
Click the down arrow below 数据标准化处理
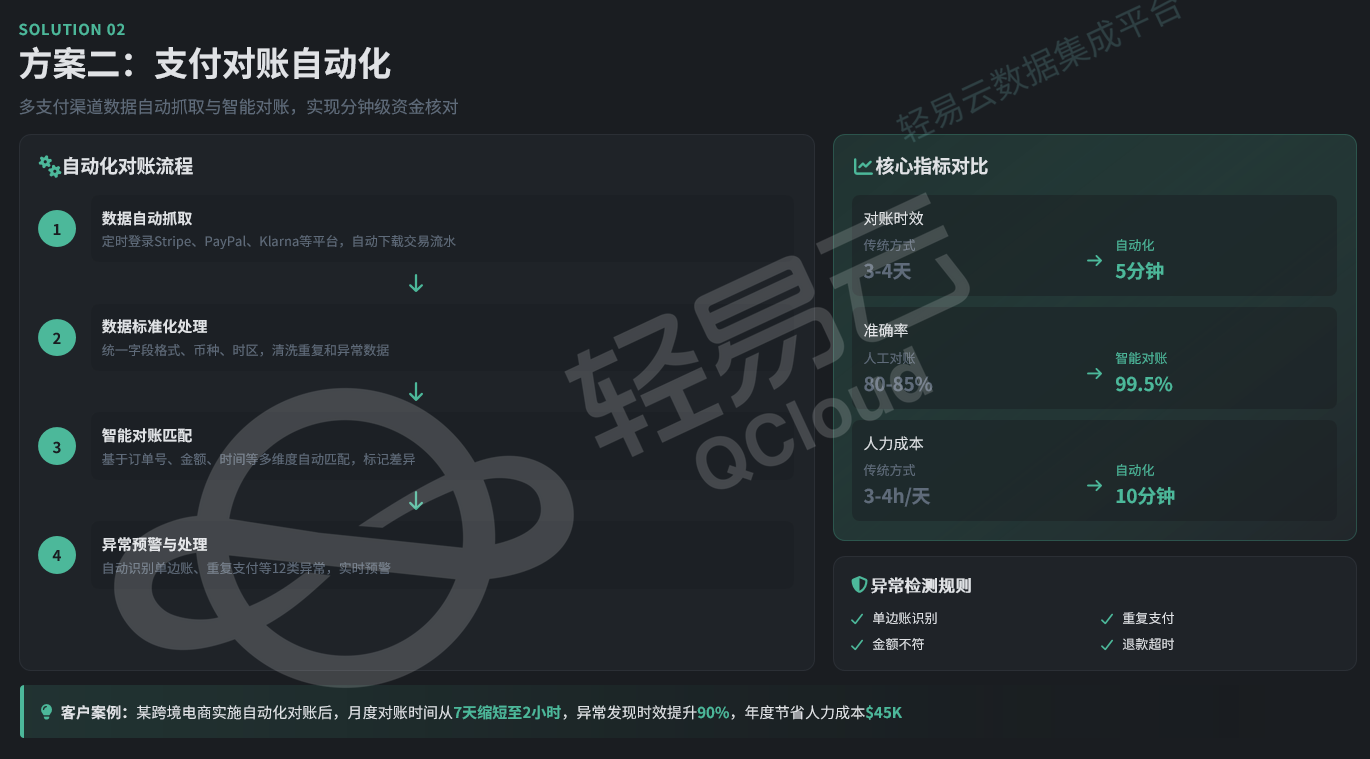pyautogui.click(x=416, y=393)
